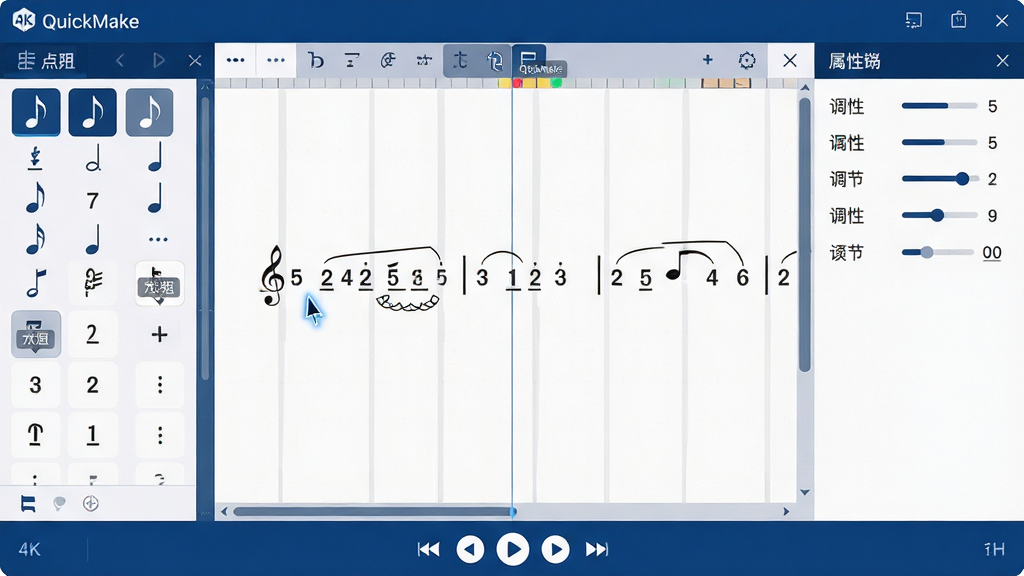Click the 调节 slider with value 2
This screenshot has width=1024, height=576.
click(940, 179)
